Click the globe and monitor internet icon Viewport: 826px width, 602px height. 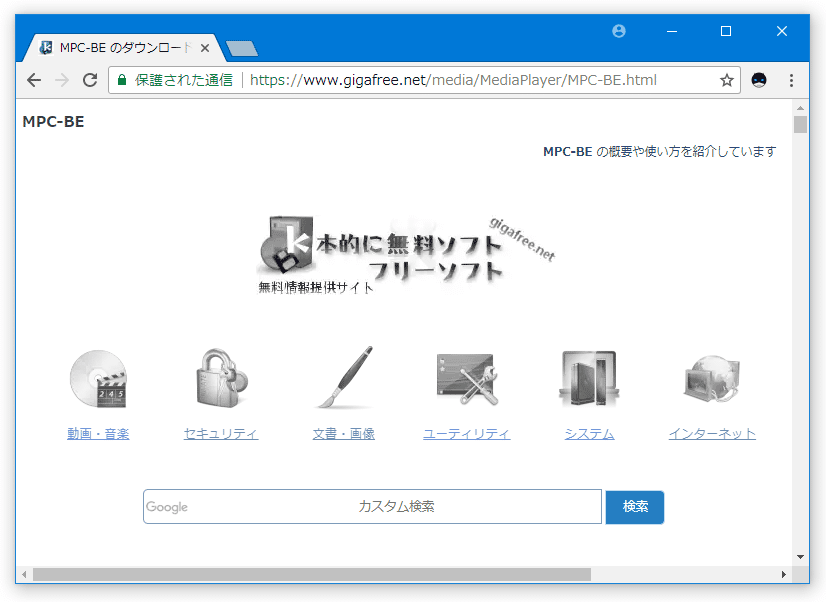pos(712,379)
